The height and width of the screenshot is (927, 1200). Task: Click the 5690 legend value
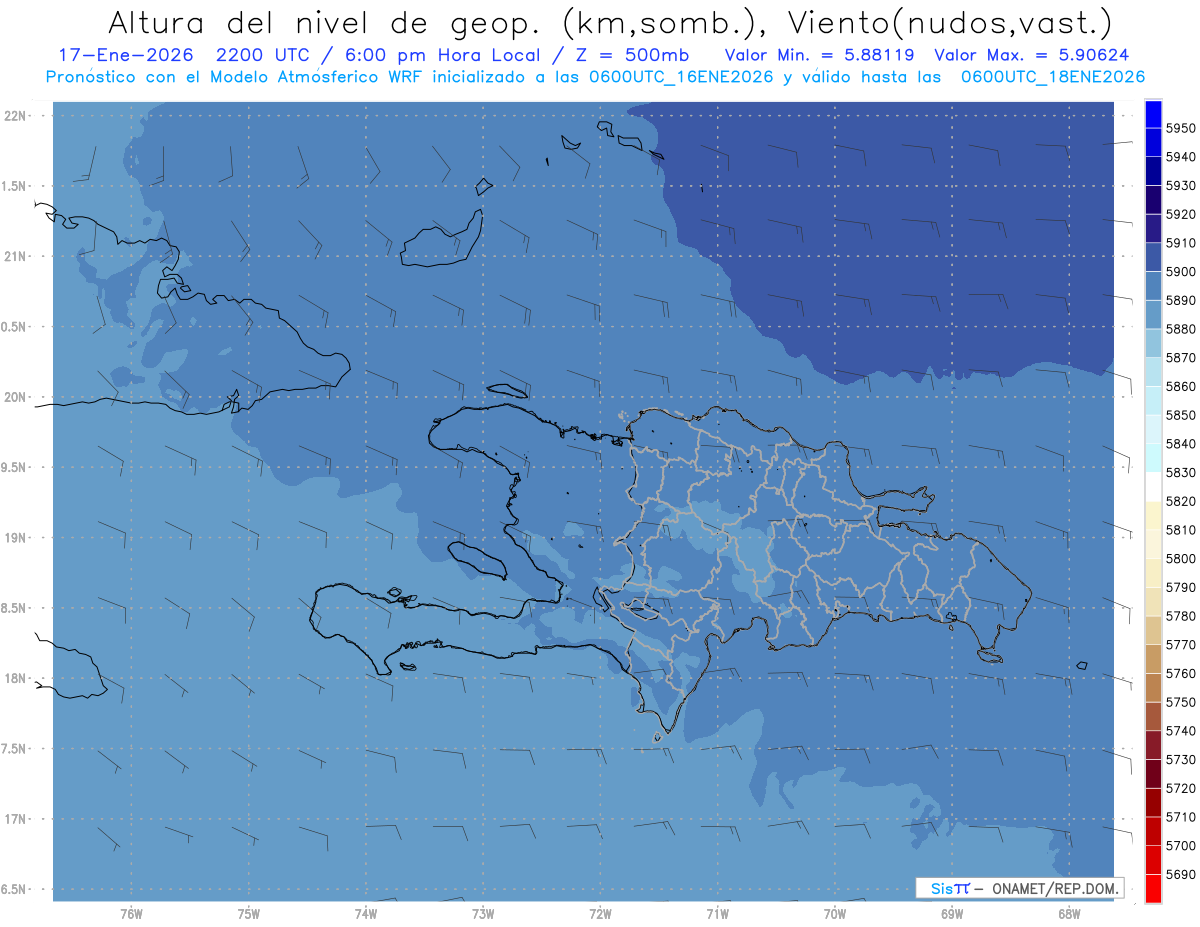1180,874
